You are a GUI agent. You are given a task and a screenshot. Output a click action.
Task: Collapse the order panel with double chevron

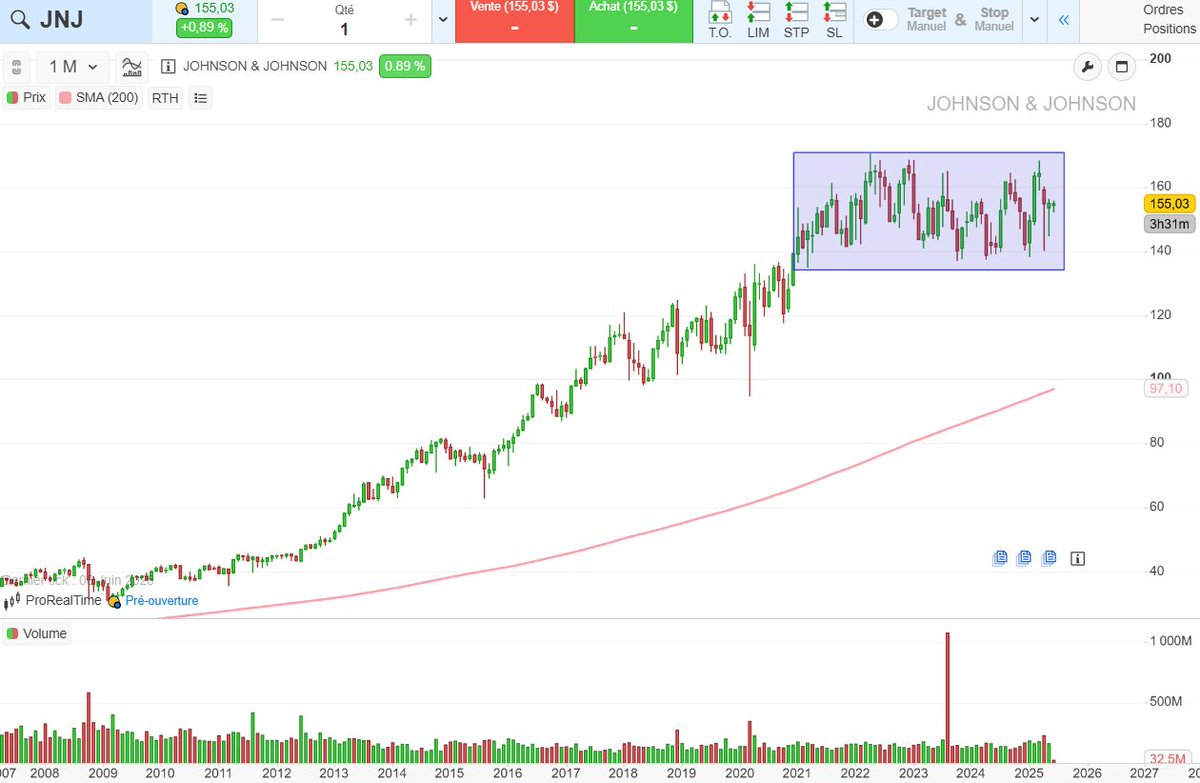coord(1063,20)
